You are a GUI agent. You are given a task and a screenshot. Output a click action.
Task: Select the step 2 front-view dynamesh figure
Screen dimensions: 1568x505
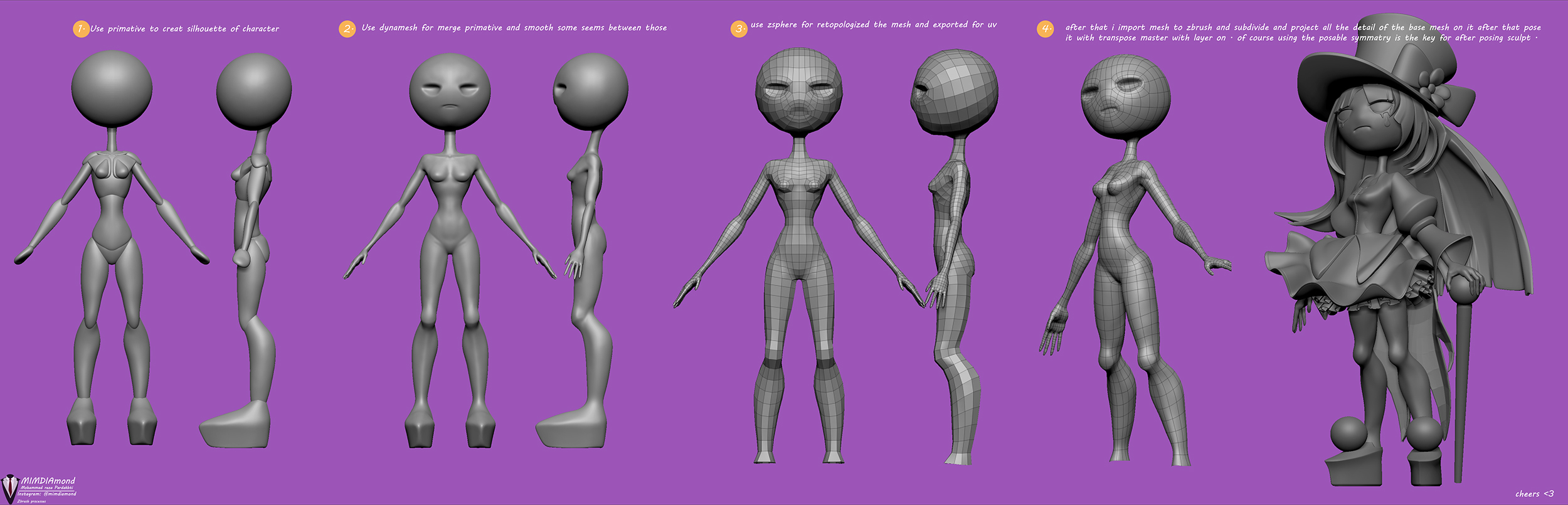[x=450, y=250]
